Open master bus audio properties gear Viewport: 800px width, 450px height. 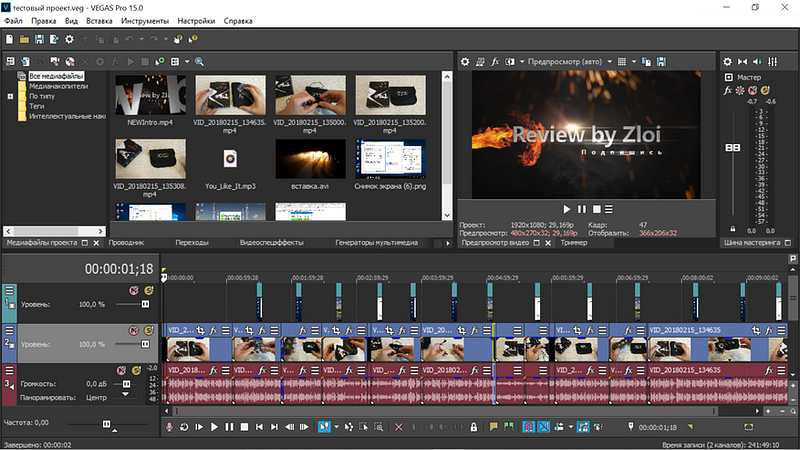point(728,62)
